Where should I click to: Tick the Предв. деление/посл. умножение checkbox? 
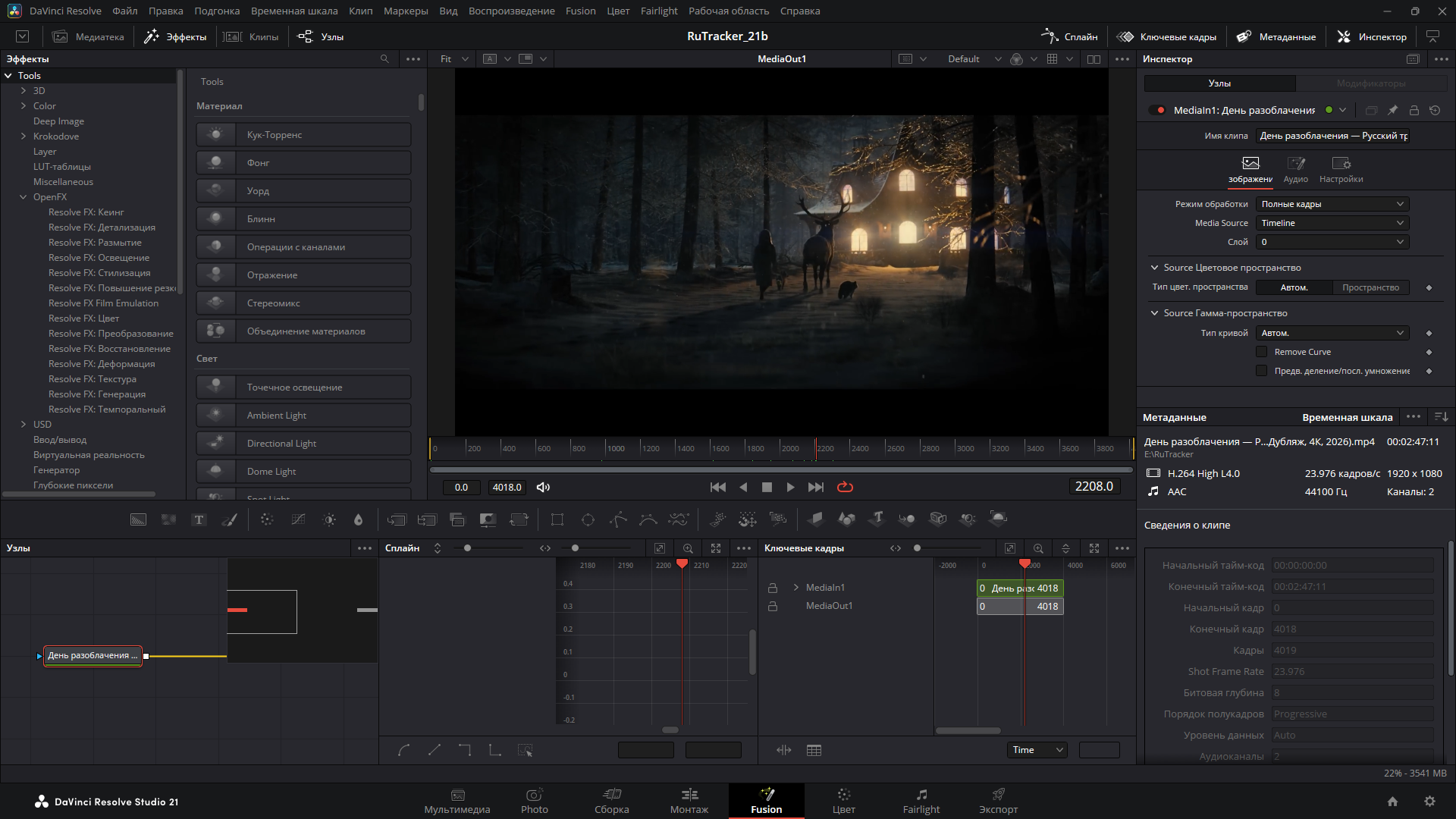click(1262, 371)
